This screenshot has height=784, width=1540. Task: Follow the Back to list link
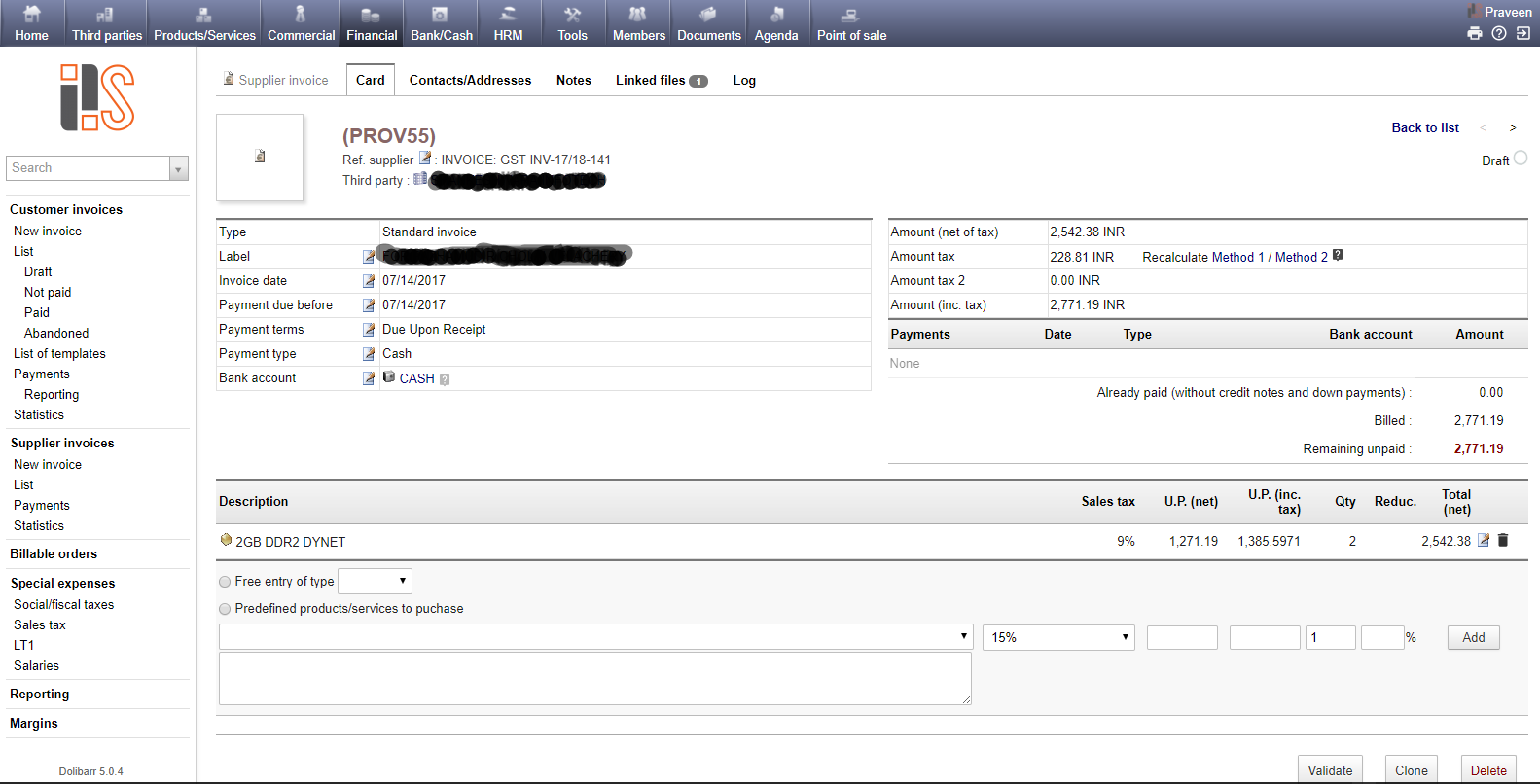tap(1424, 127)
